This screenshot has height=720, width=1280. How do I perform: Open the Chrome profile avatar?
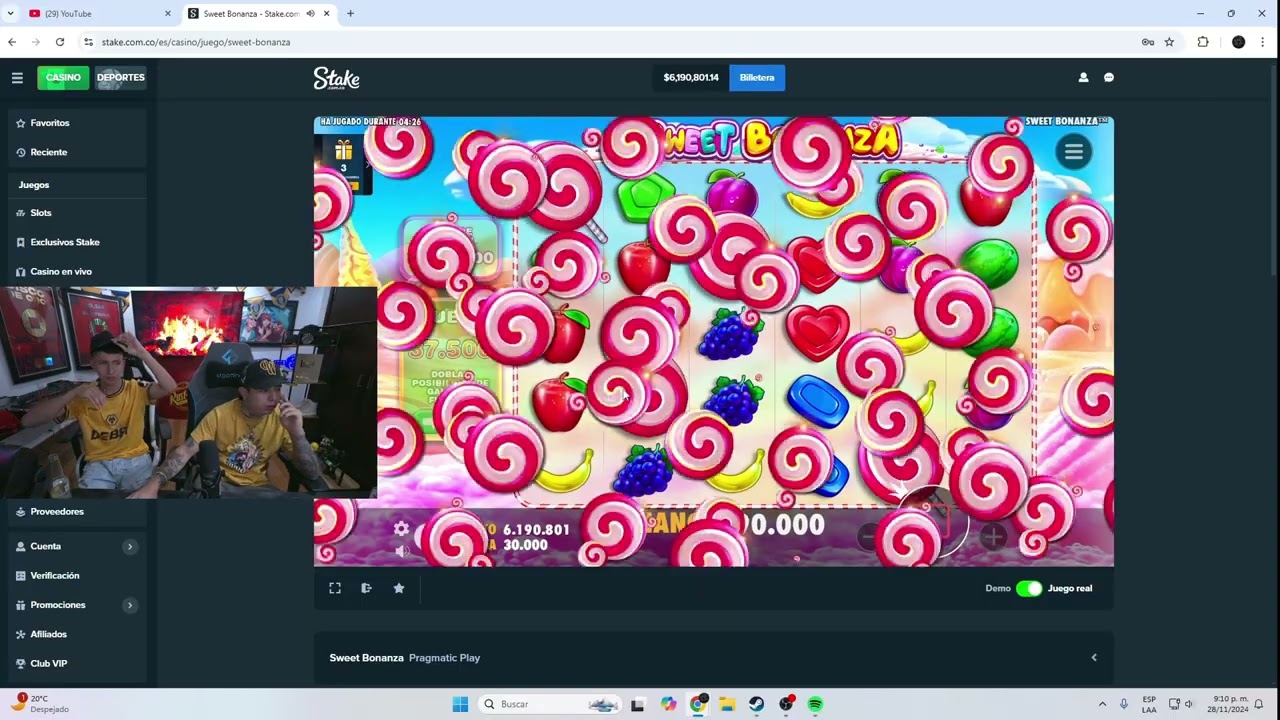coord(1238,42)
